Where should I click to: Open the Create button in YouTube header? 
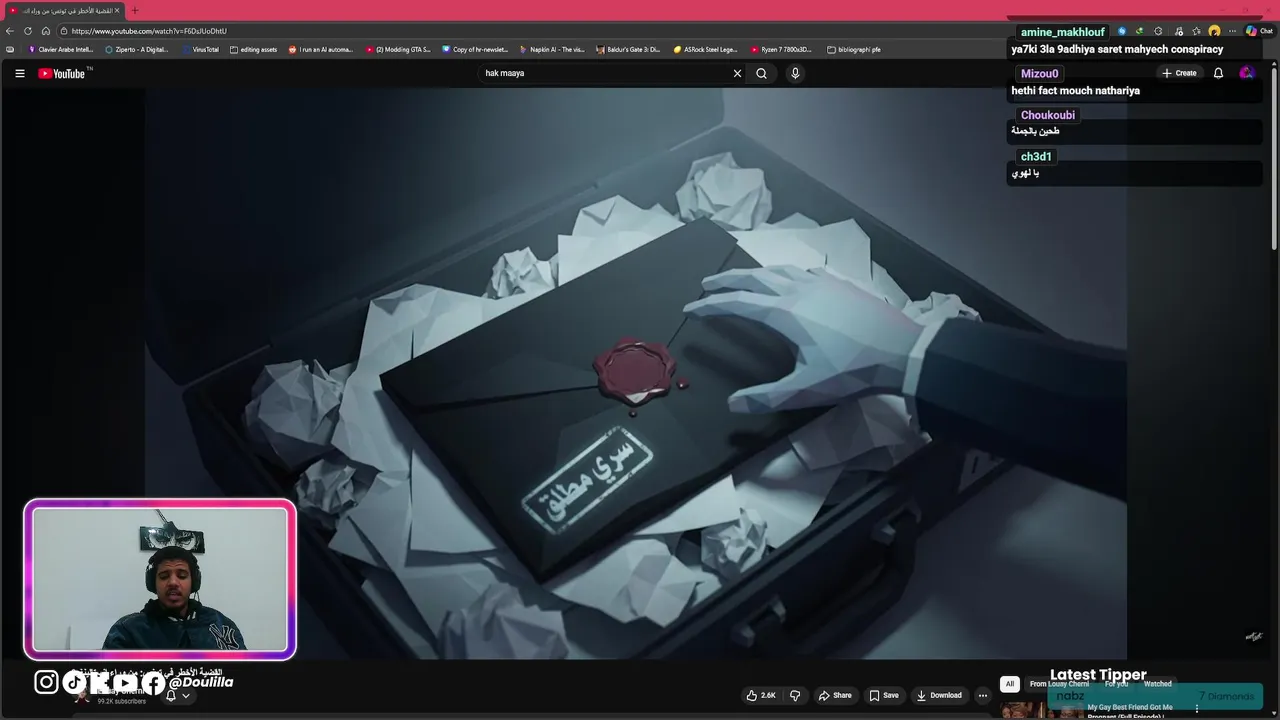[1179, 73]
